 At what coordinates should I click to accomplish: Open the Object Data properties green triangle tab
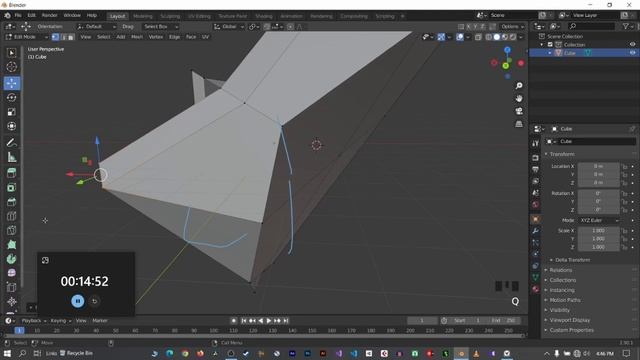coord(536,278)
